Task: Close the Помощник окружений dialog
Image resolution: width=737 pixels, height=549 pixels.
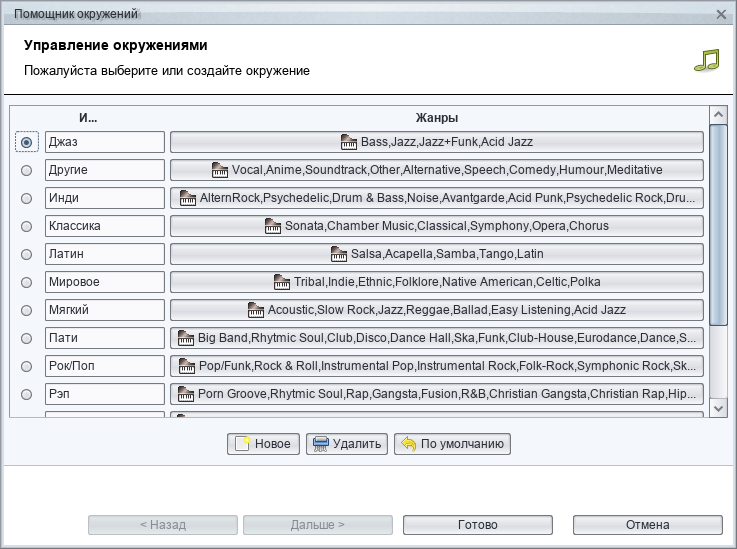Action: 721,14
